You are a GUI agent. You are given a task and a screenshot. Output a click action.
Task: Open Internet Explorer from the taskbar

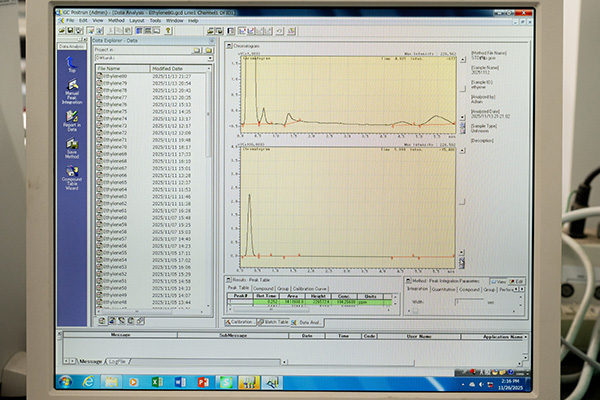click(88, 382)
